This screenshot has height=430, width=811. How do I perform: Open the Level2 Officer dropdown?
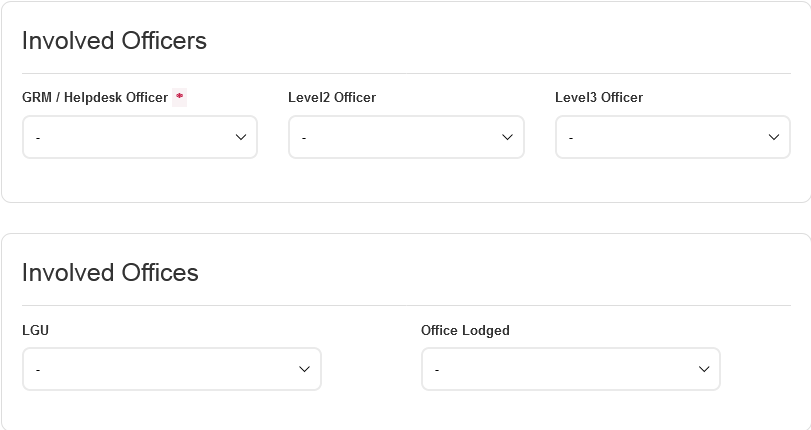click(x=405, y=137)
